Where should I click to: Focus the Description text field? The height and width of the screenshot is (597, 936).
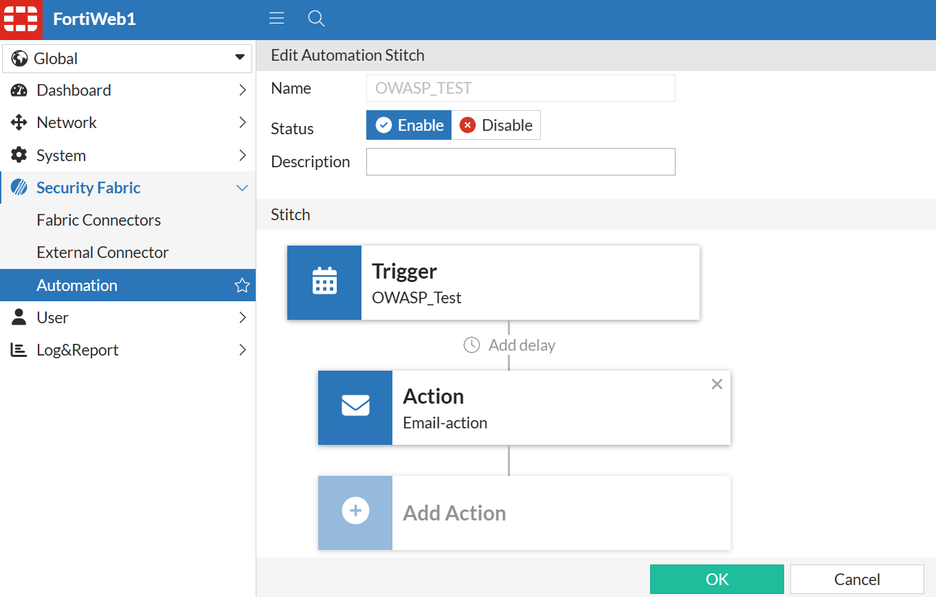coord(520,162)
